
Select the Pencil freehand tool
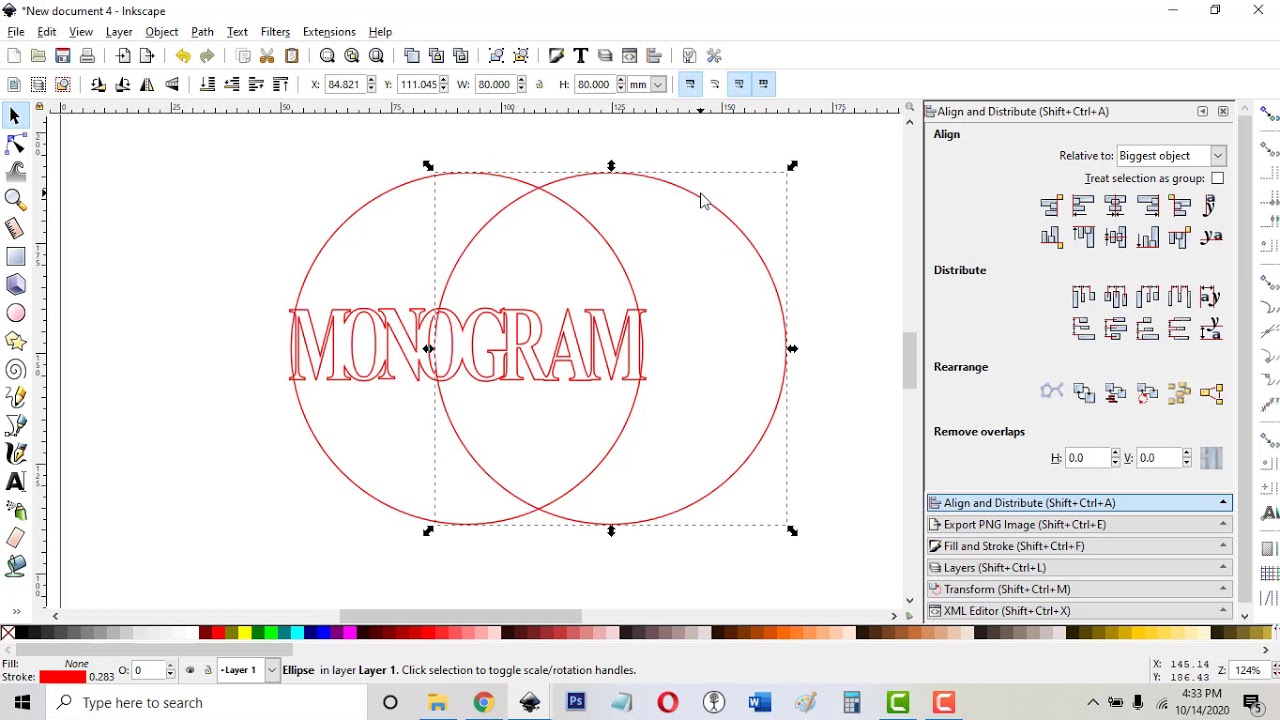[x=15, y=398]
